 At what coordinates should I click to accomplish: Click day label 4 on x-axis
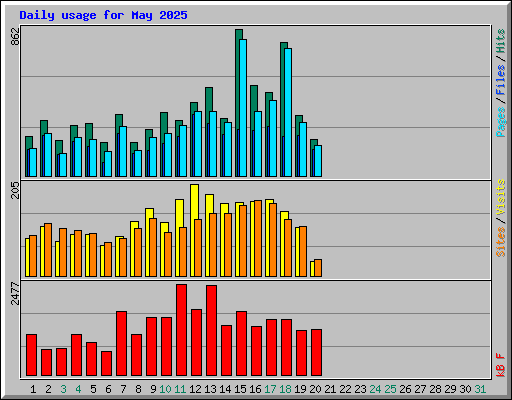pos(78,389)
